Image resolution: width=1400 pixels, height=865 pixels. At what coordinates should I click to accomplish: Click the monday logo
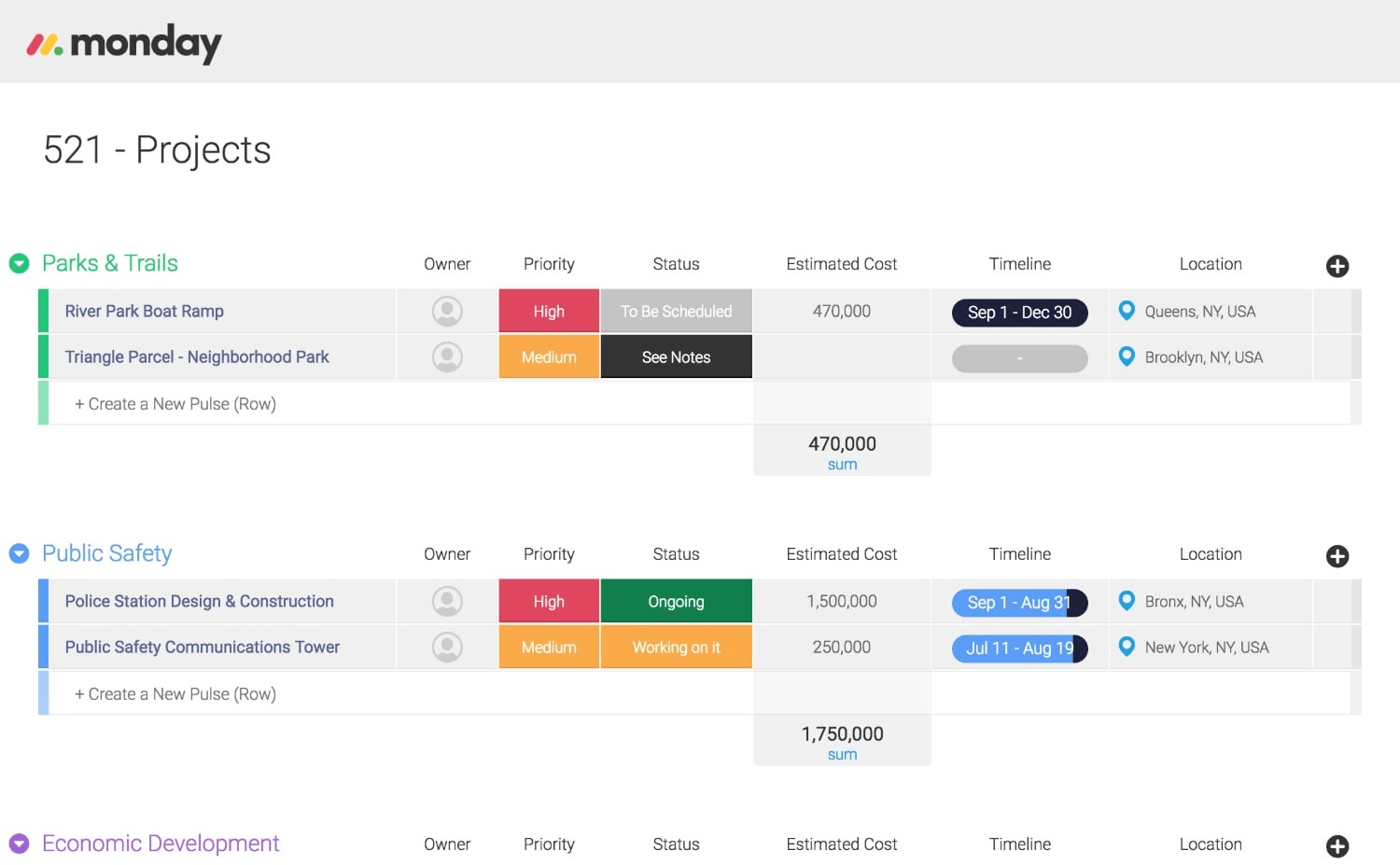(124, 43)
